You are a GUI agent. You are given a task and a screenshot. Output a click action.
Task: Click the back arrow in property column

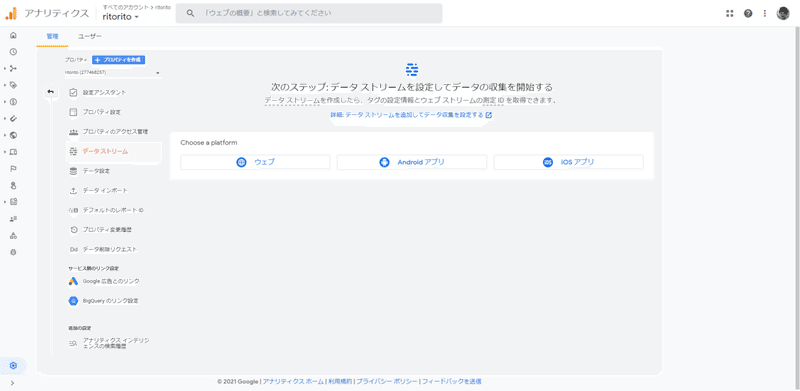(51, 91)
